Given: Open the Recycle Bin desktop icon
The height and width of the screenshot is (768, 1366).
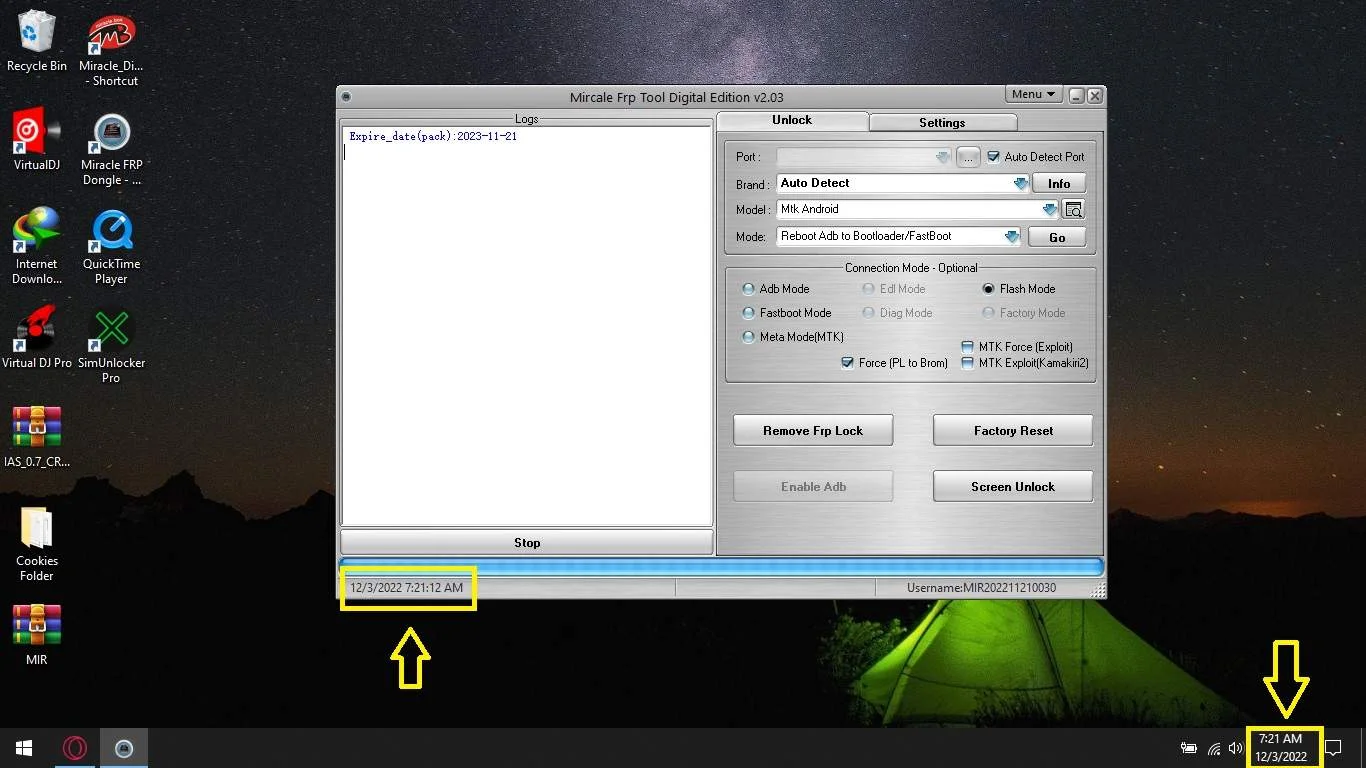Looking at the screenshot, I should tap(37, 41).
